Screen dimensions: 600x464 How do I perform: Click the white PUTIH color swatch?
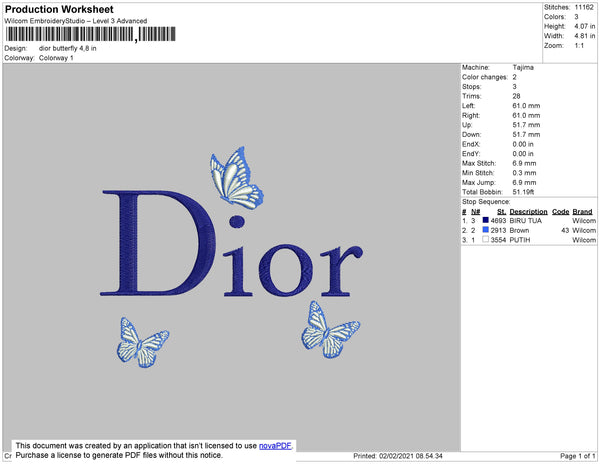point(486,239)
